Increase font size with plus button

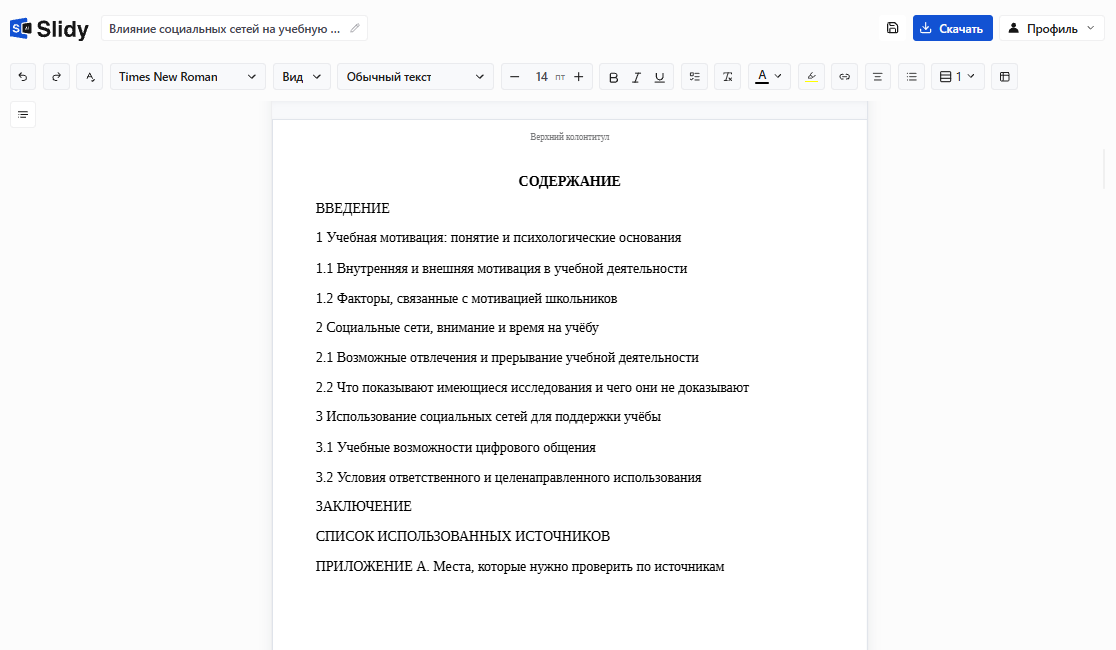[579, 77]
